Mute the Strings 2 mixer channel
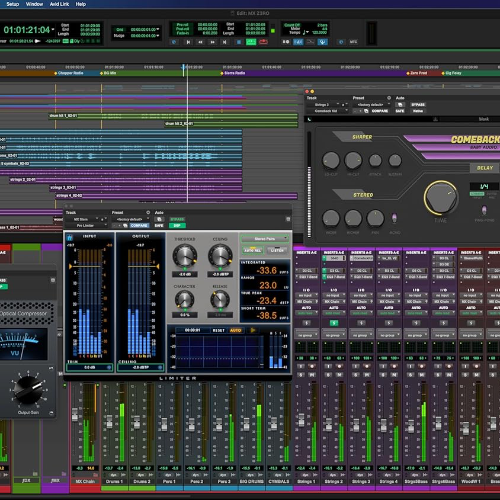The height and width of the screenshot is (500, 500). [339, 375]
